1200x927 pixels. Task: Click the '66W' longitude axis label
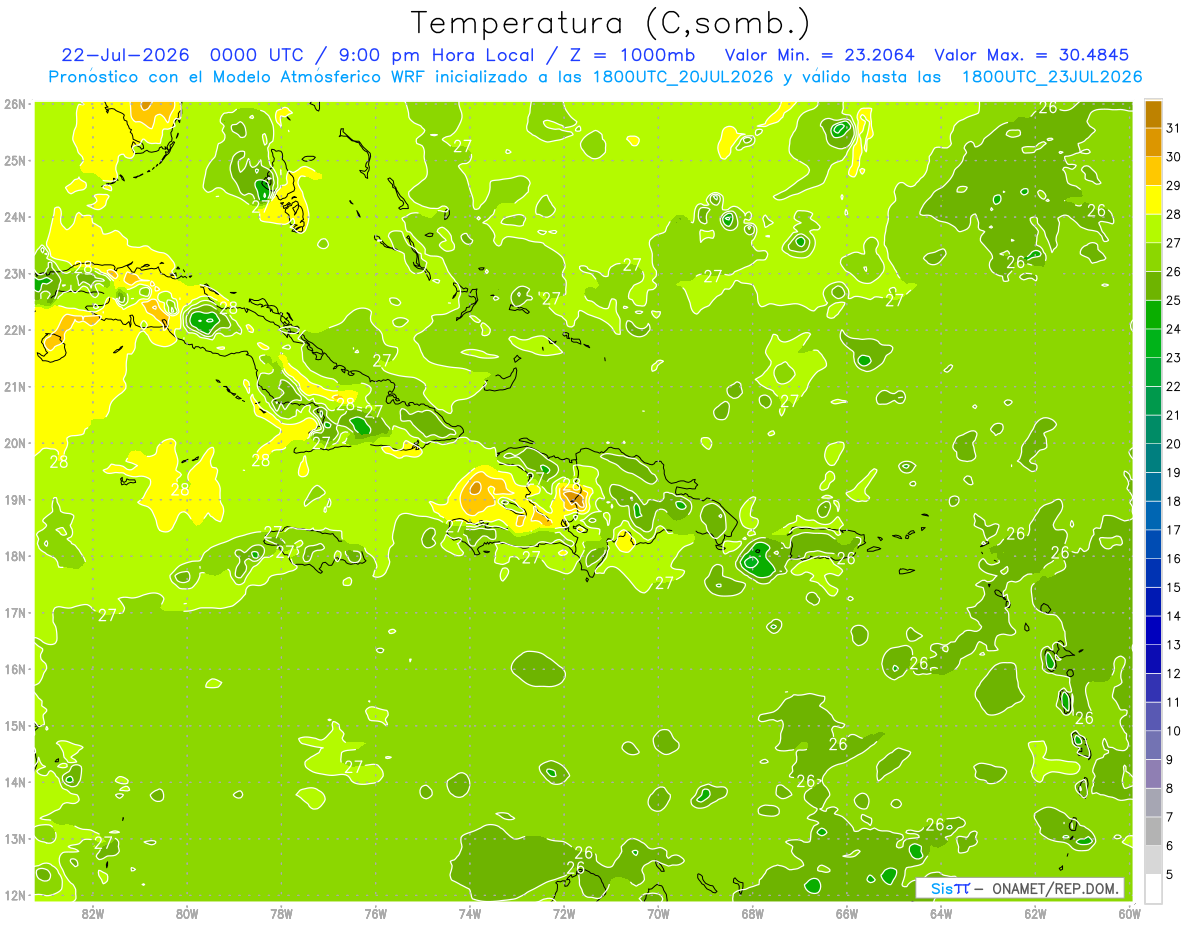coord(846,913)
